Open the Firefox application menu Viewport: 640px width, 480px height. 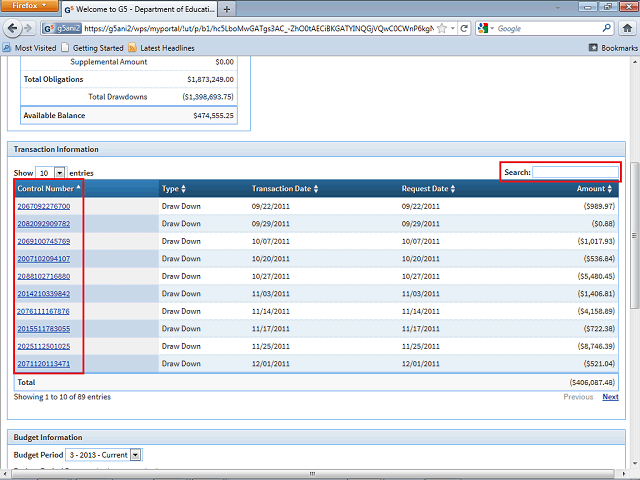(x=30, y=7)
